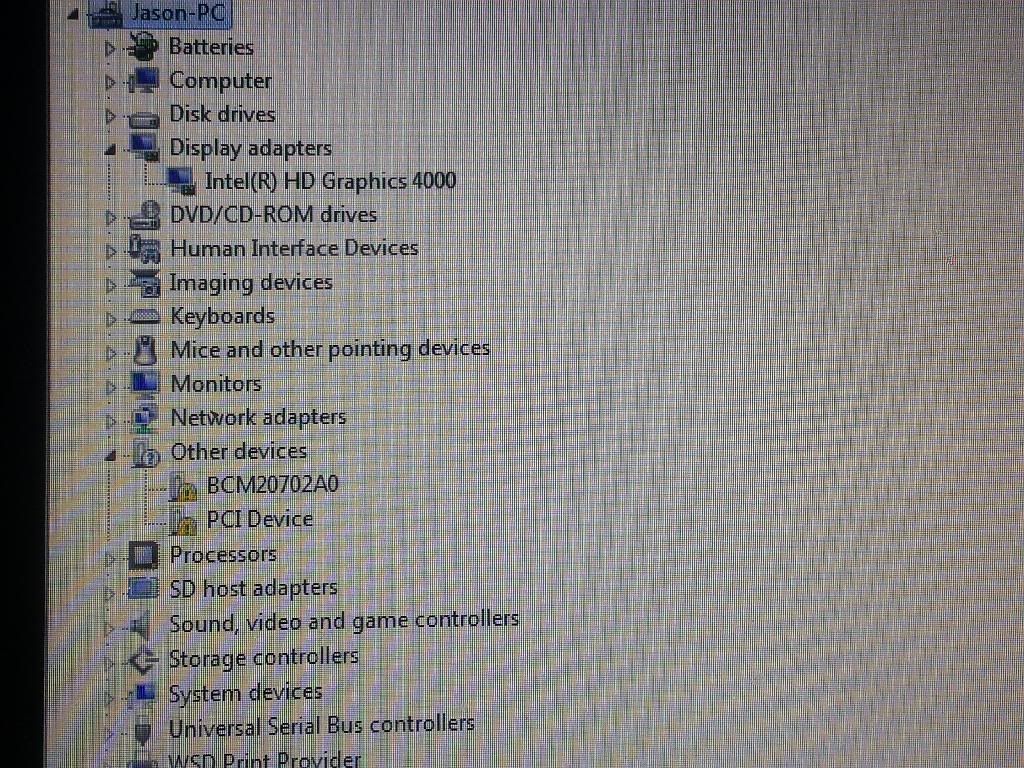Click the Mice and pointing devices icon
The width and height of the screenshot is (1024, 768).
(x=145, y=351)
